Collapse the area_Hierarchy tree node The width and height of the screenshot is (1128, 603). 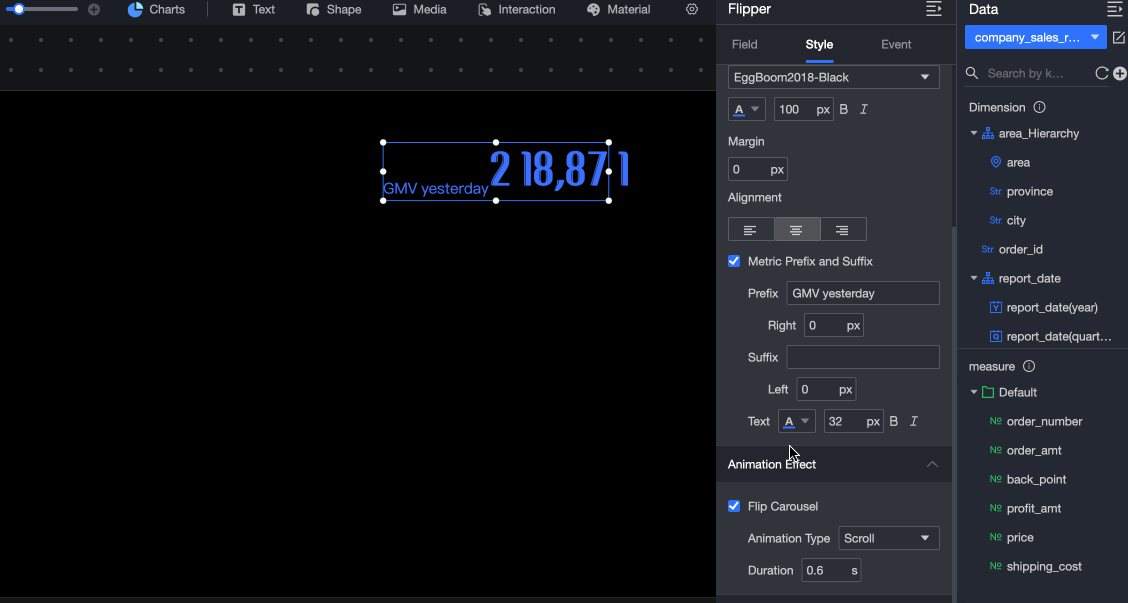pyautogui.click(x=974, y=133)
